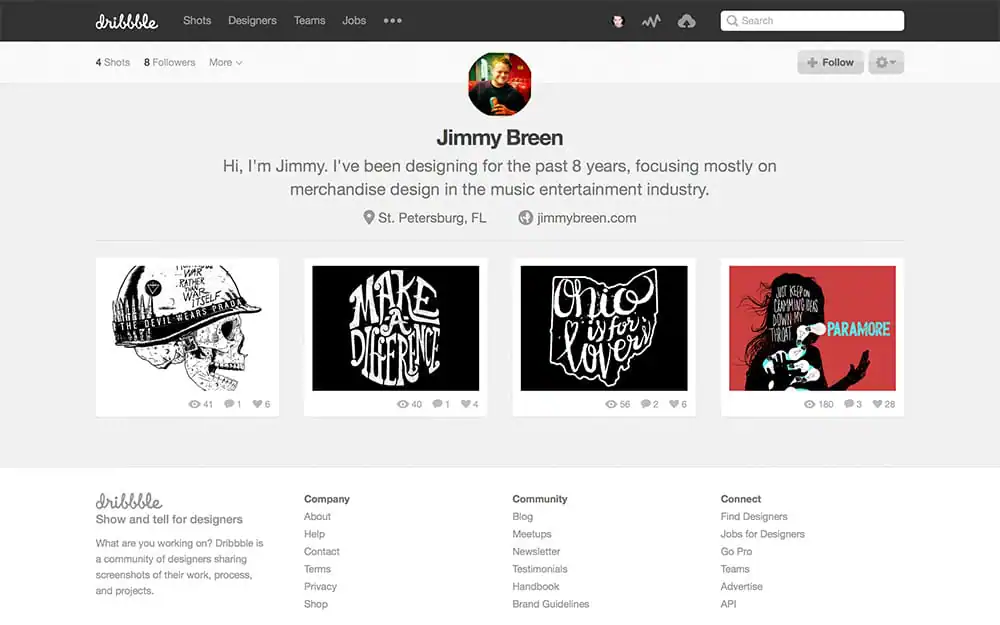
Task: Open the Terms footer link
Action: [x=317, y=569]
